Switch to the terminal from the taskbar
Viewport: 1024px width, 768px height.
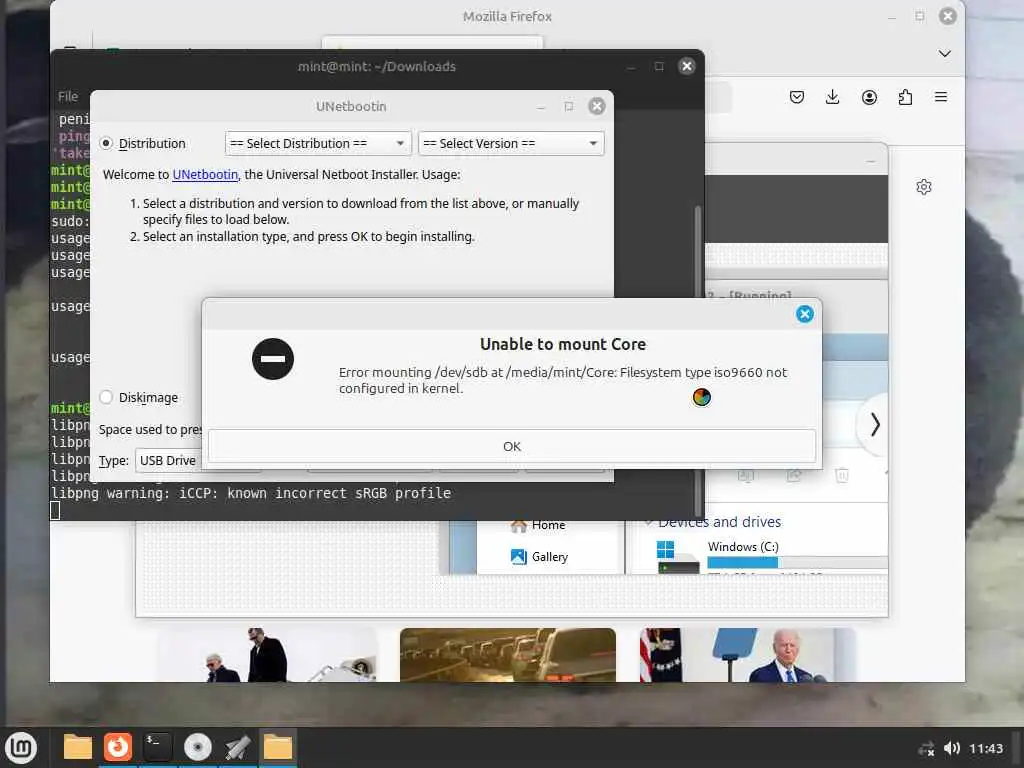(x=157, y=747)
